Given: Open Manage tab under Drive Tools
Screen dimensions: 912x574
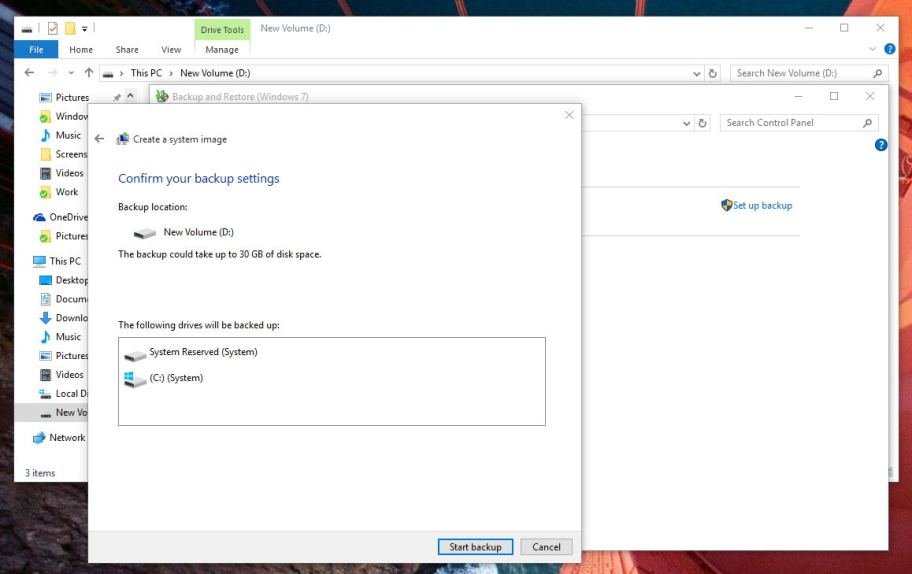Looking at the screenshot, I should pyautogui.click(x=222, y=49).
